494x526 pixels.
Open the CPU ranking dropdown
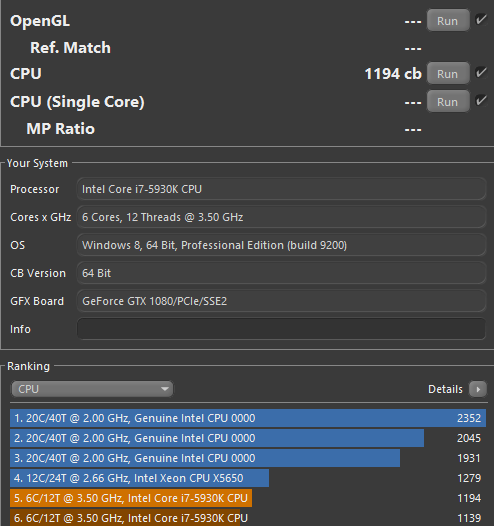[x=92, y=389]
